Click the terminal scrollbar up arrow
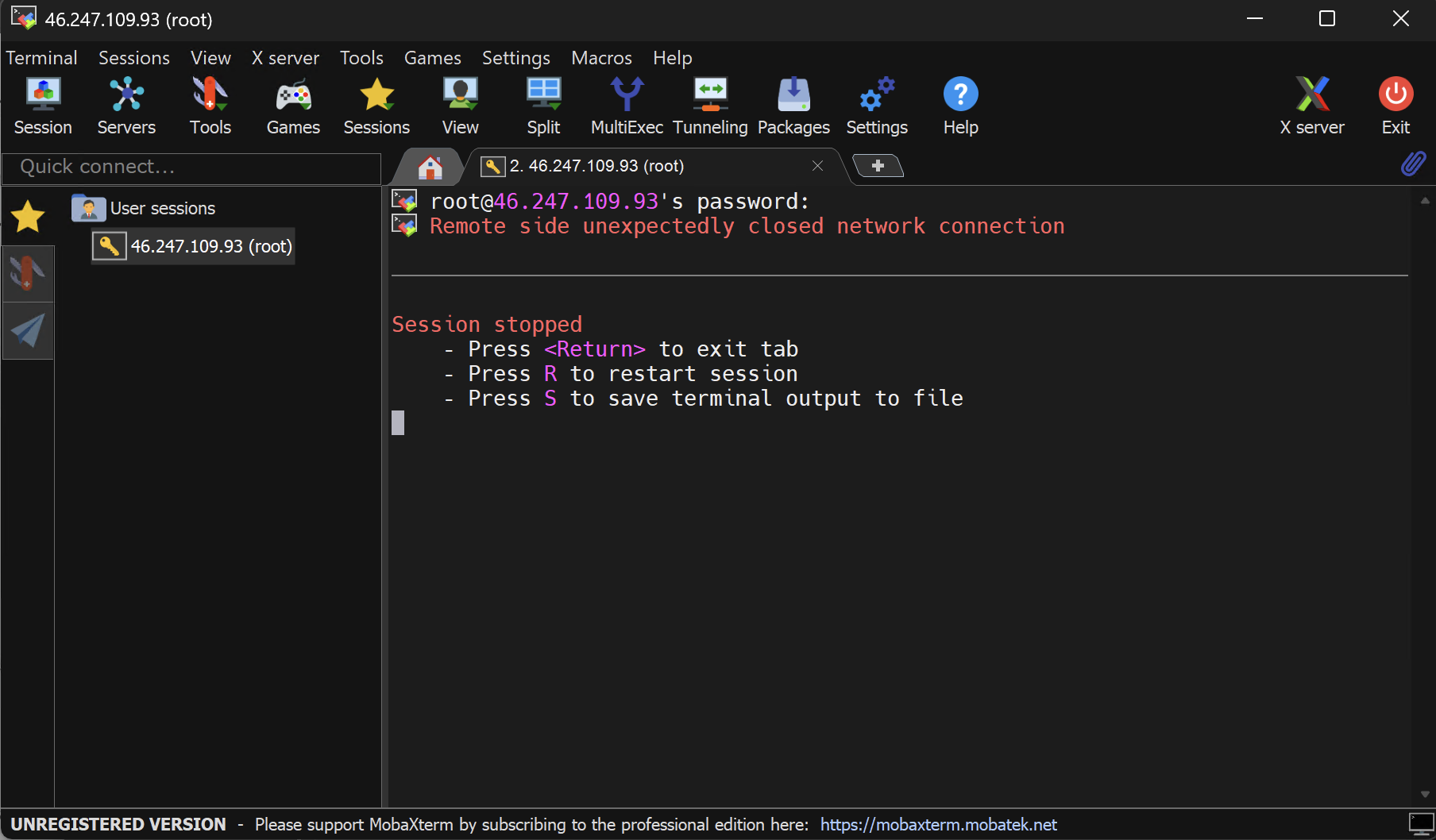Image resolution: width=1436 pixels, height=840 pixels. (1425, 201)
